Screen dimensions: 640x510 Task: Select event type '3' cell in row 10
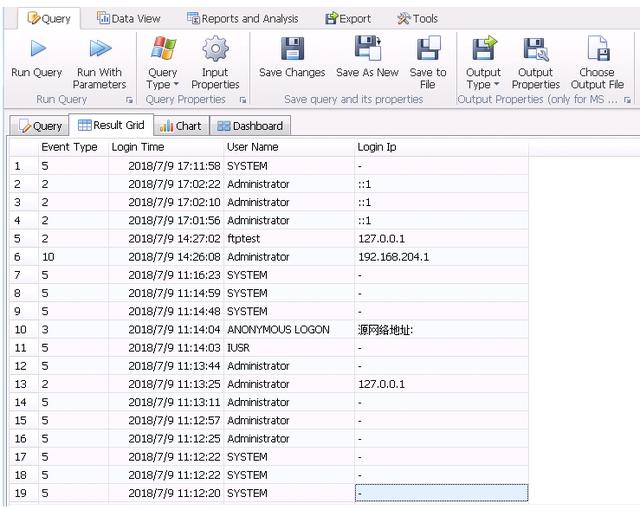pyautogui.click(x=74, y=330)
